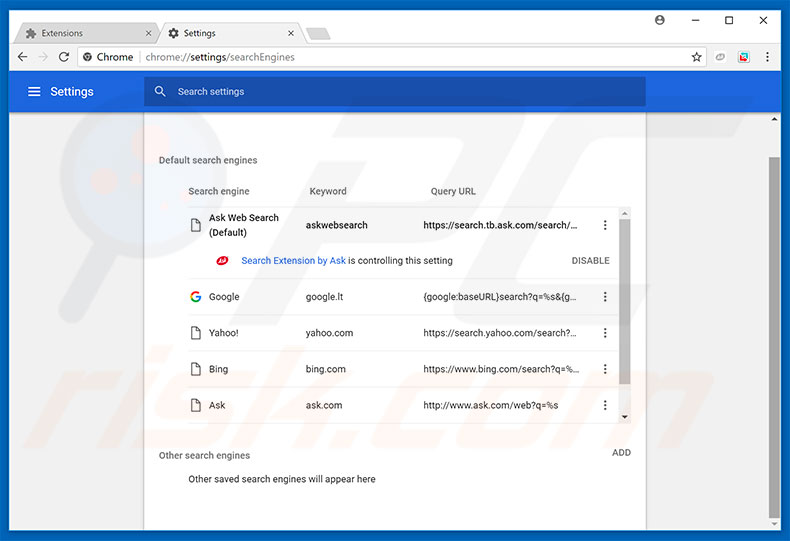Viewport: 790px width, 541px height.
Task: Click the Settings title in blue header
Action: (x=72, y=92)
